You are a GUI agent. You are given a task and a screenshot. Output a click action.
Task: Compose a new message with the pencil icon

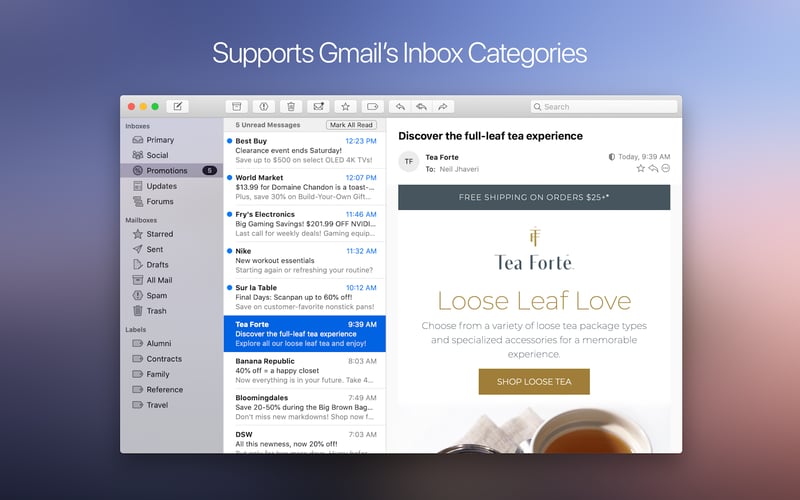pyautogui.click(x=178, y=107)
